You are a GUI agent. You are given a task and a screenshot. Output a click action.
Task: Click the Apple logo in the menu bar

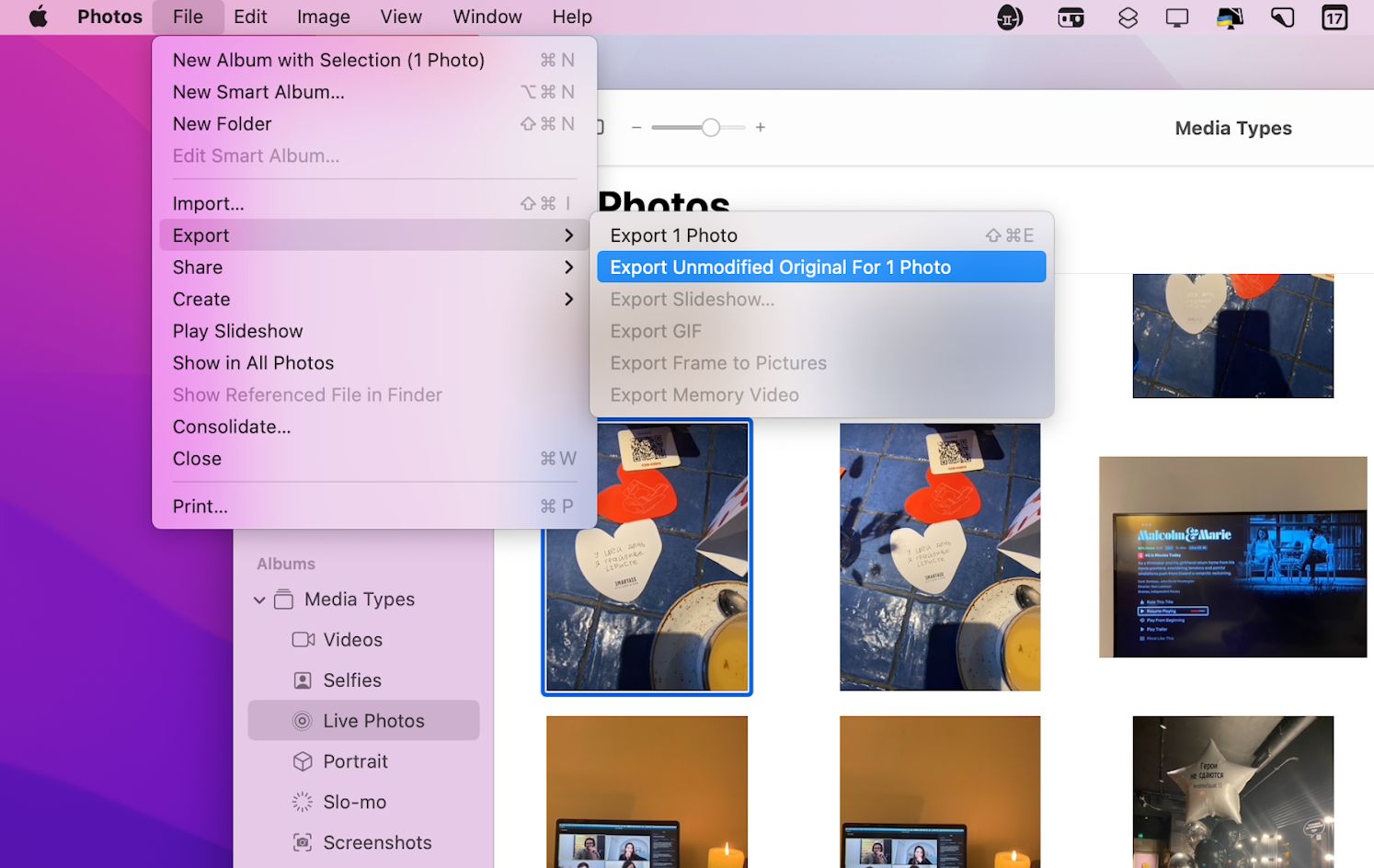tap(39, 17)
